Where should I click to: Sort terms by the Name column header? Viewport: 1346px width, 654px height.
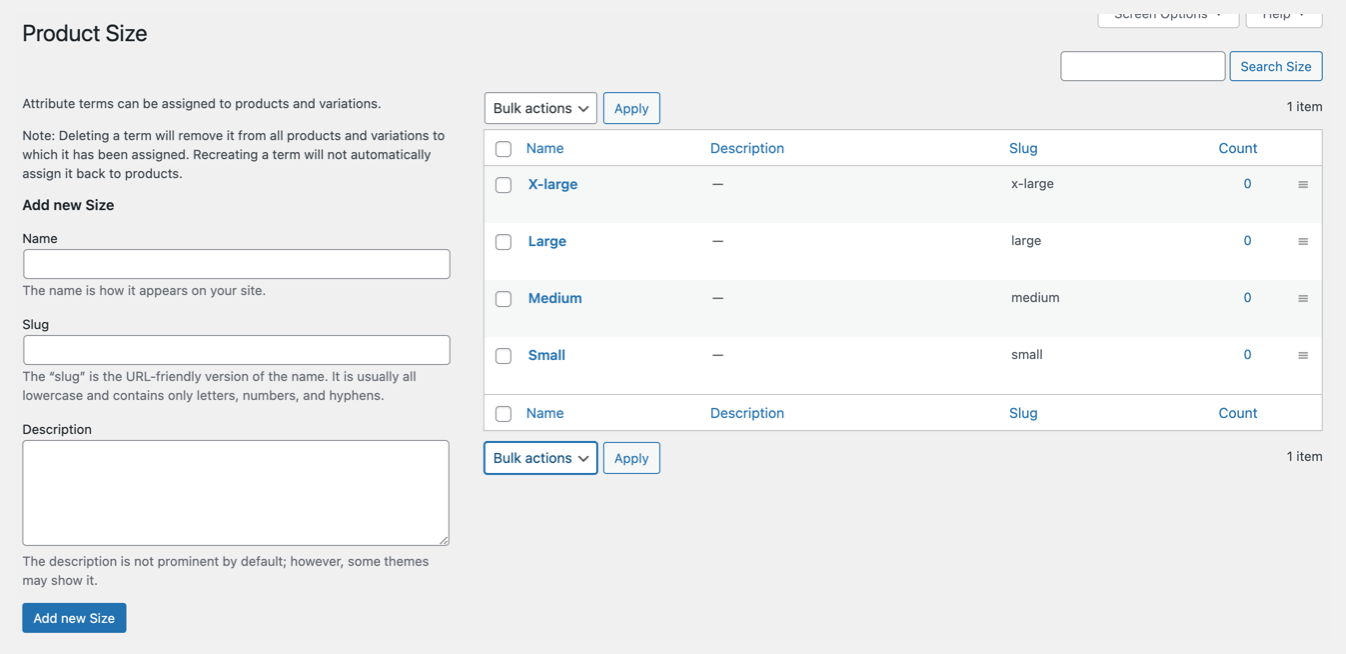545,148
